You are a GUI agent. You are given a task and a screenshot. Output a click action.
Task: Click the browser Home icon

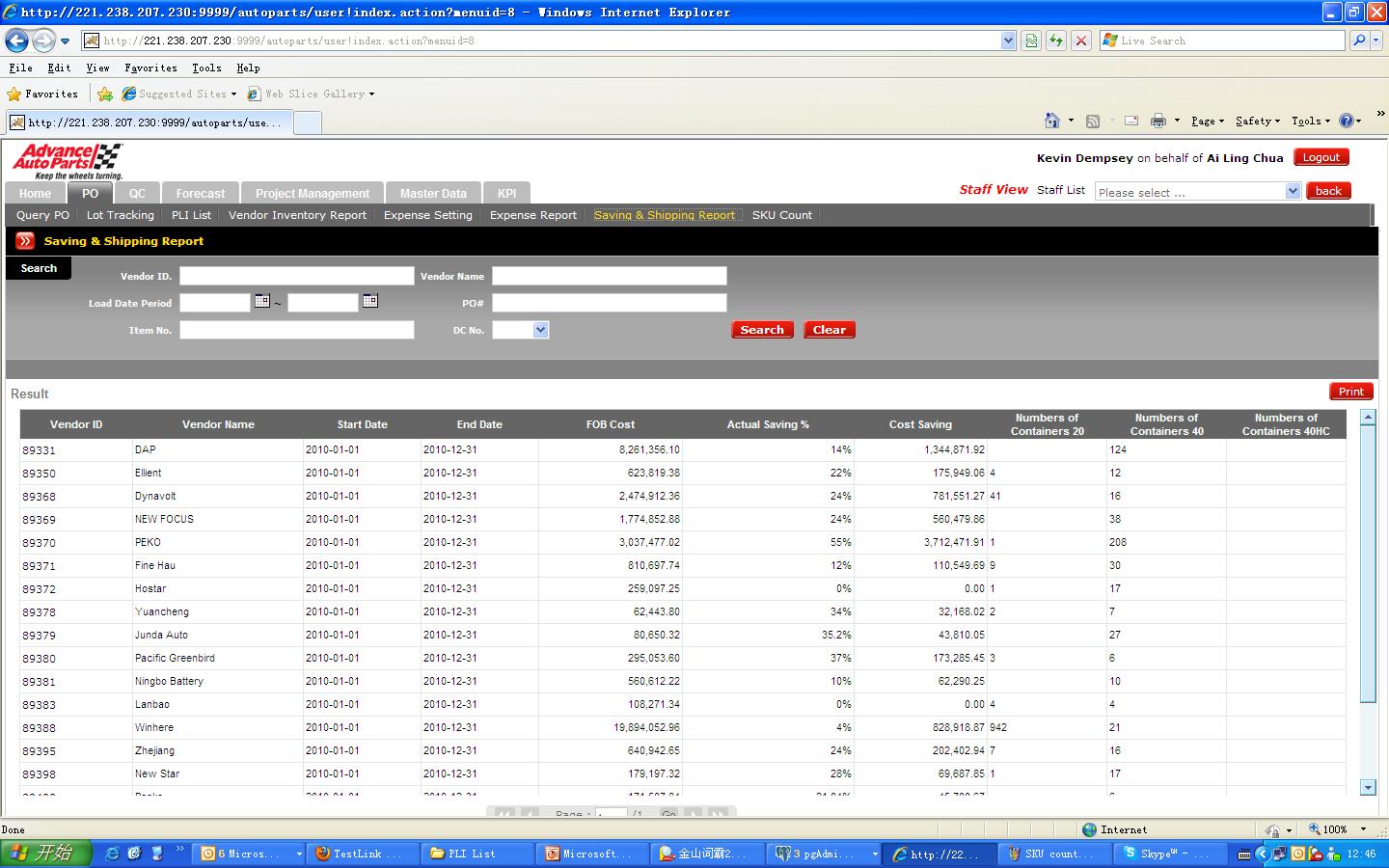[1052, 121]
